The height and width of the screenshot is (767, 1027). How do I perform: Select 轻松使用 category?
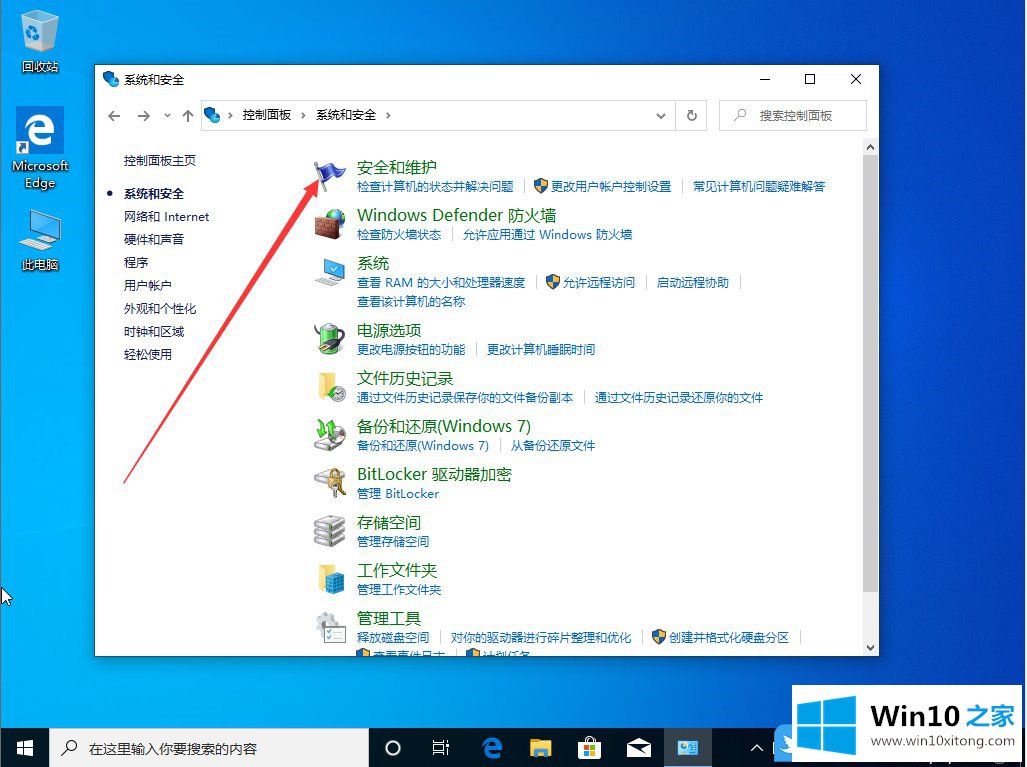[x=148, y=354]
